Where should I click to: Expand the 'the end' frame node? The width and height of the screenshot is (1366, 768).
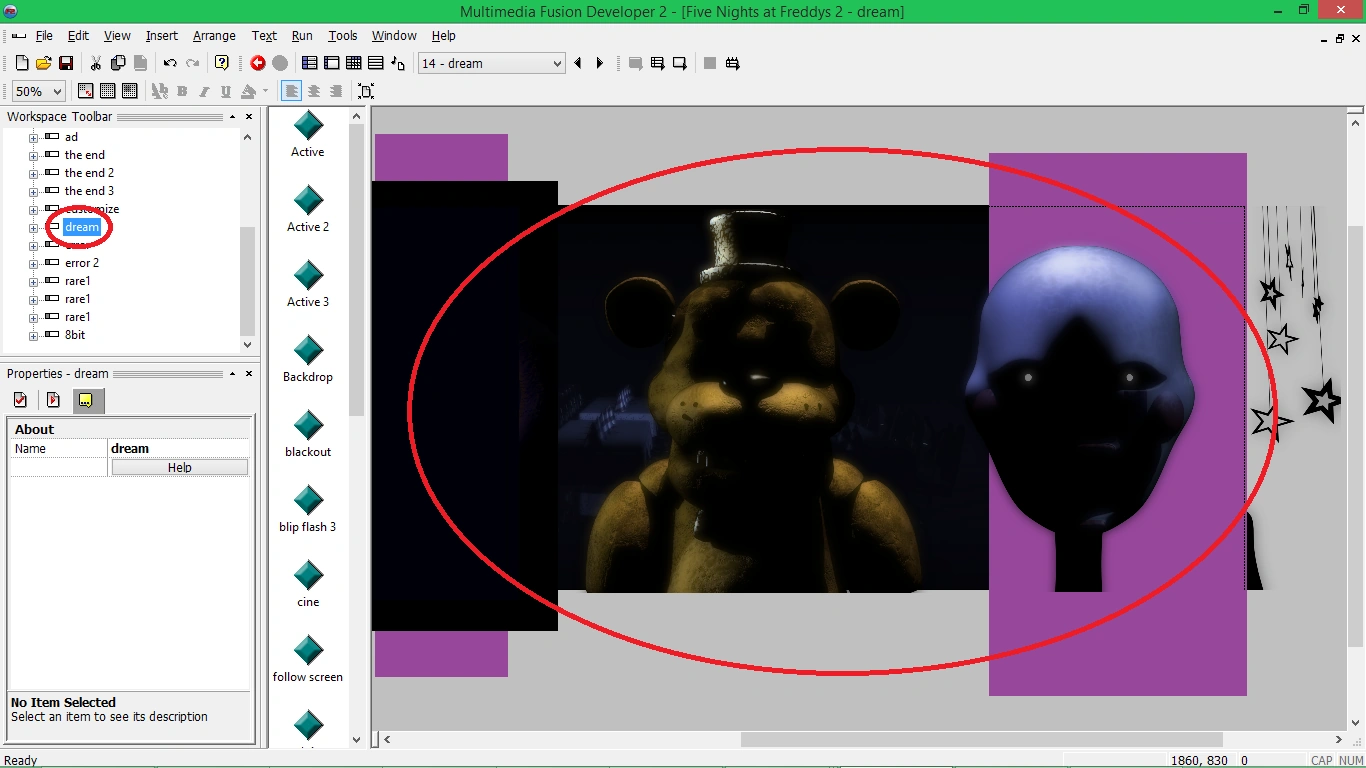point(33,156)
